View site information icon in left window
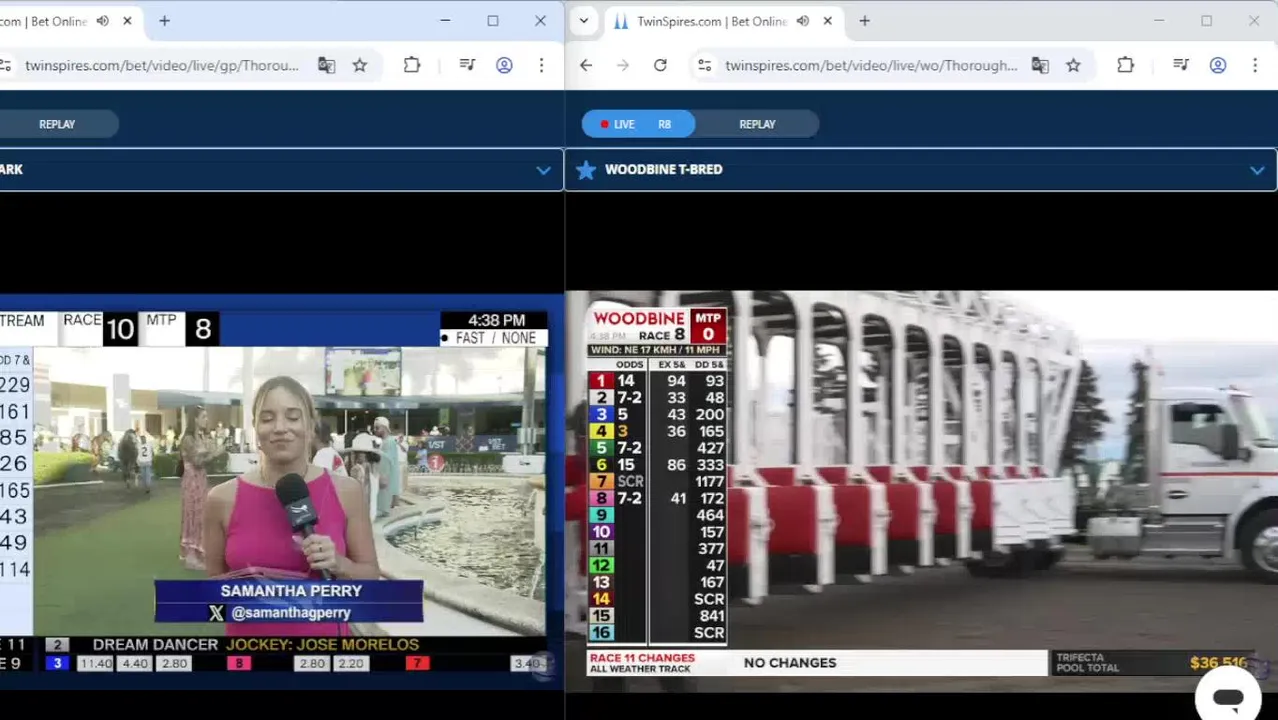This screenshot has height=720, width=1278. [x=6, y=65]
